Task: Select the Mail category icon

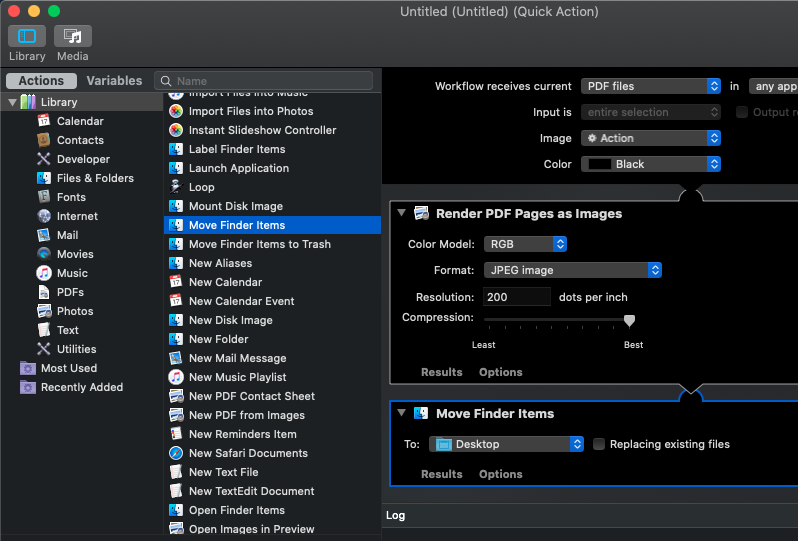Action: pos(44,235)
